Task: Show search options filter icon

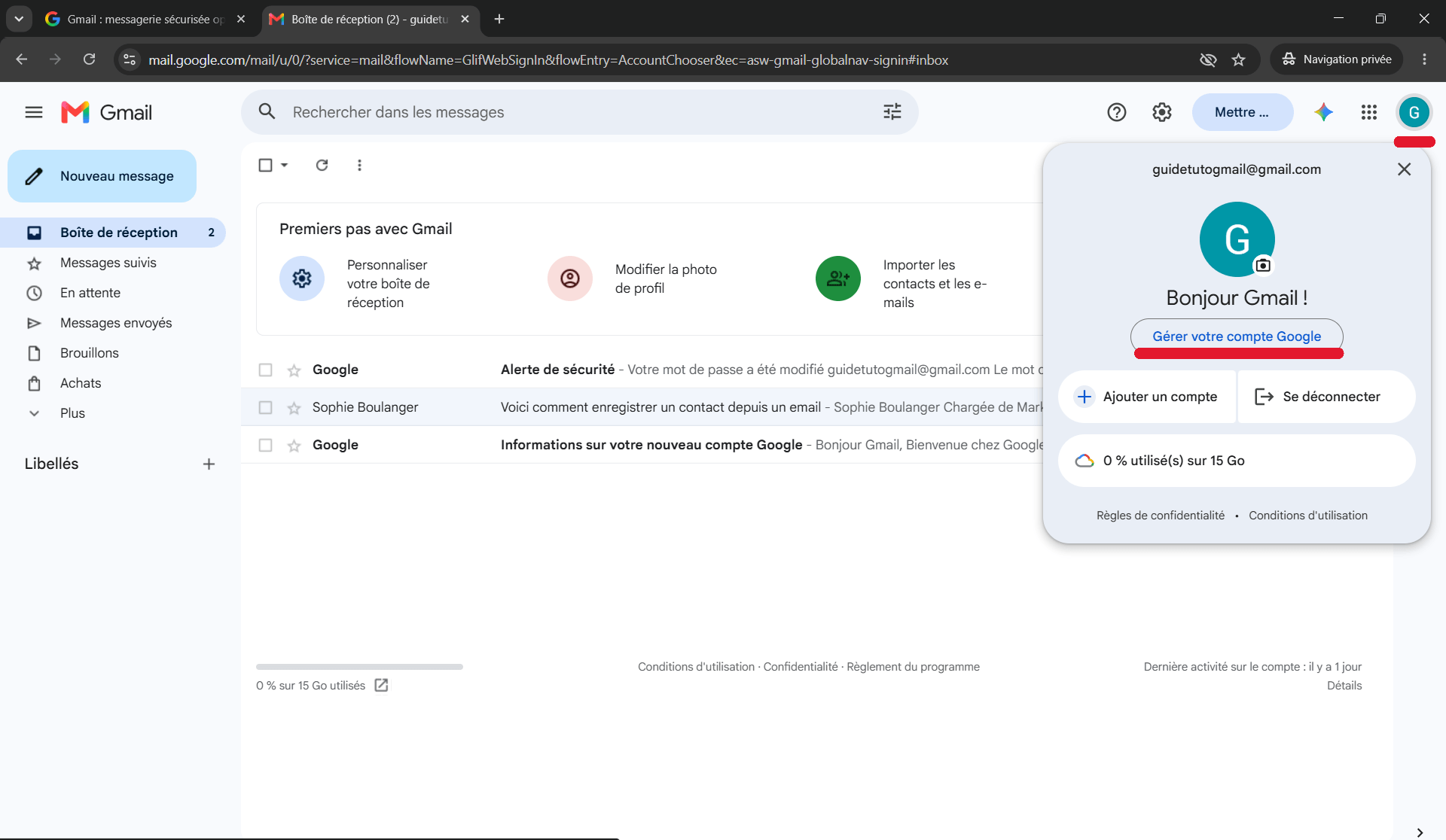Action: 892,111
